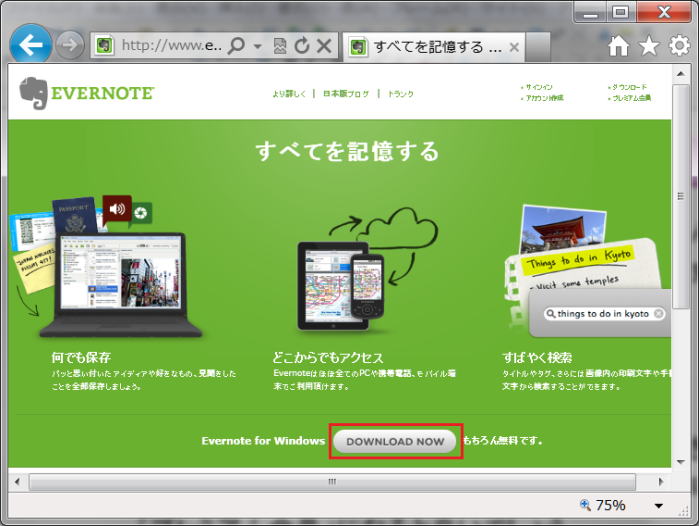
Task: Click the magnifier icon inside the kyoto search box
Action: (x=551, y=314)
